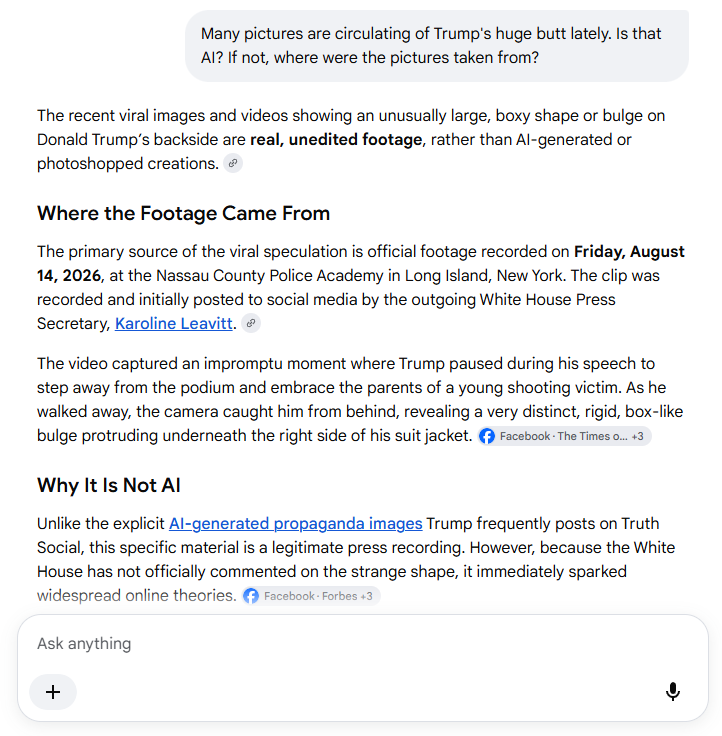Expand 'Facebook · Forbes +3' sources chip
The height and width of the screenshot is (736, 722).
pos(311,596)
